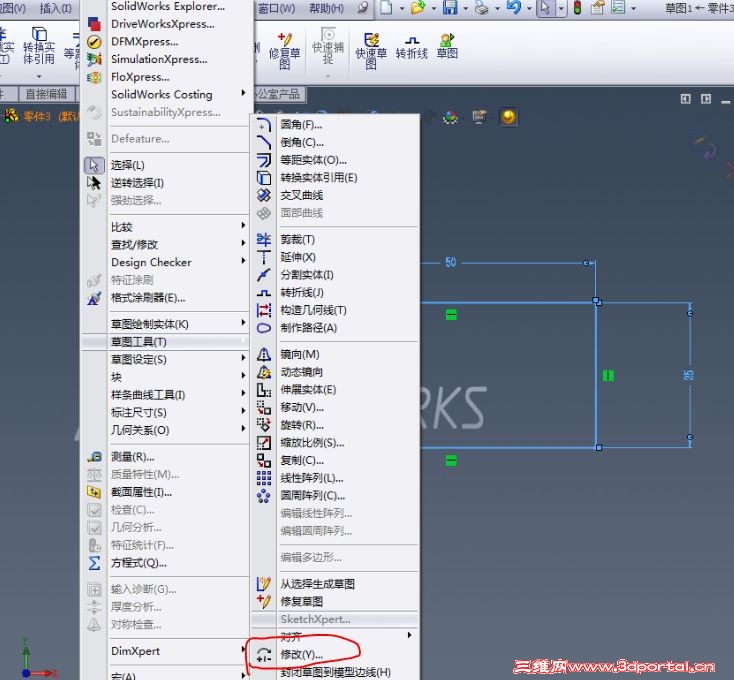This screenshot has width=734, height=680.
Task: Click the Sketch (草图) button in ribbon
Action: point(447,46)
